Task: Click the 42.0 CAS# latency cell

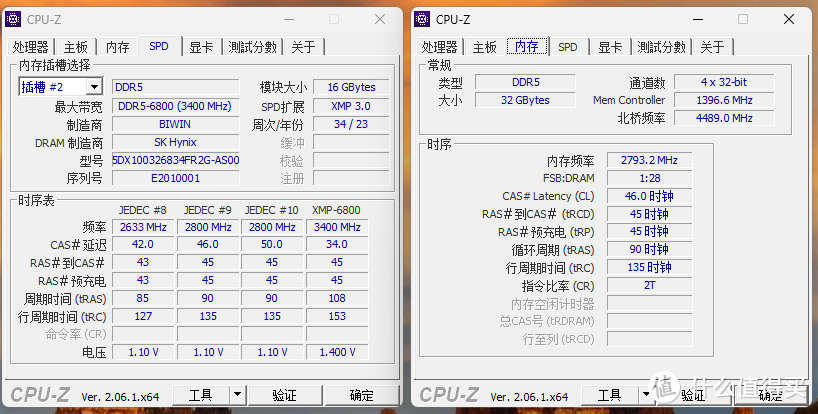Action: click(143, 245)
